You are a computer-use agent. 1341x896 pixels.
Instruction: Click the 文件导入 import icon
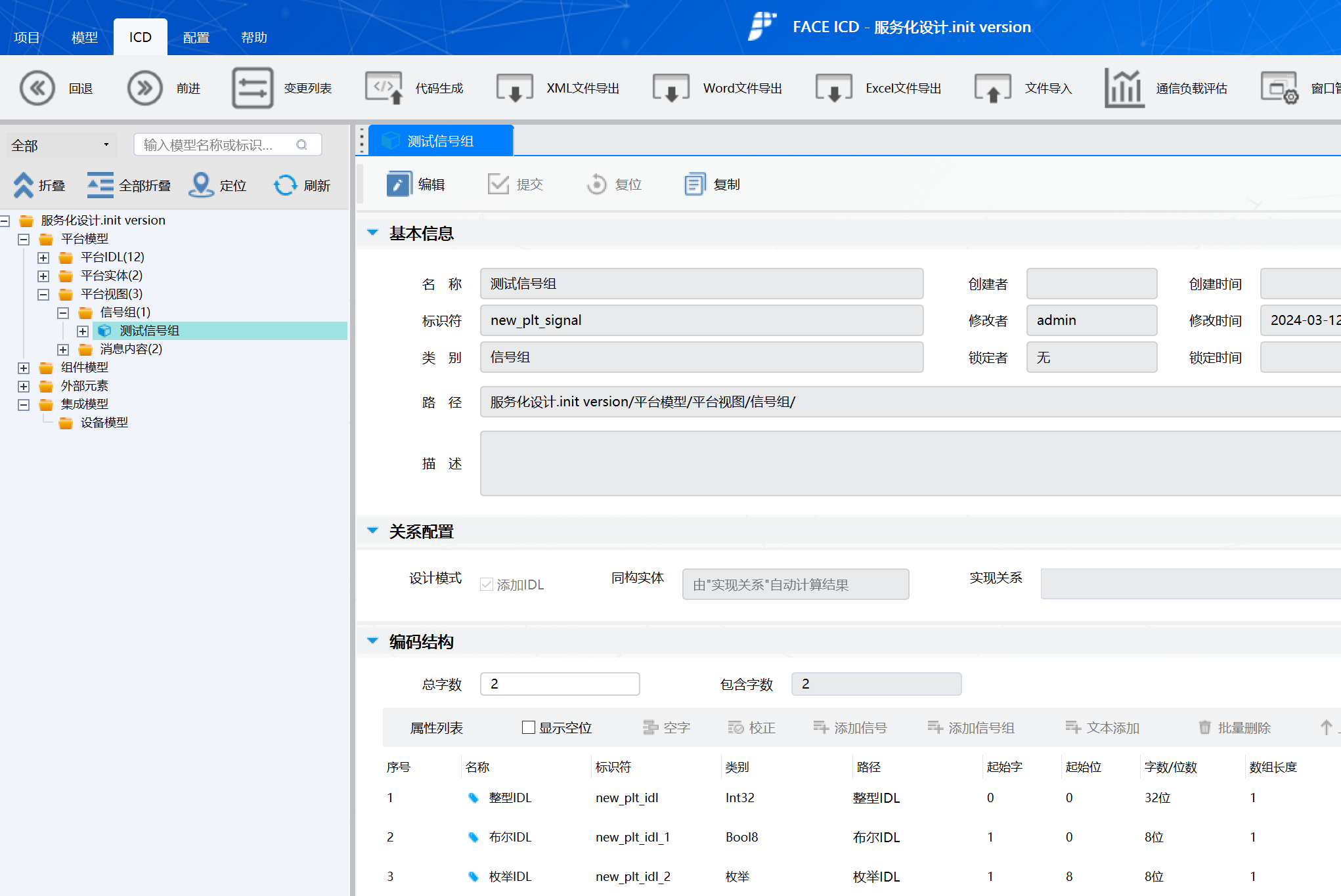[993, 88]
